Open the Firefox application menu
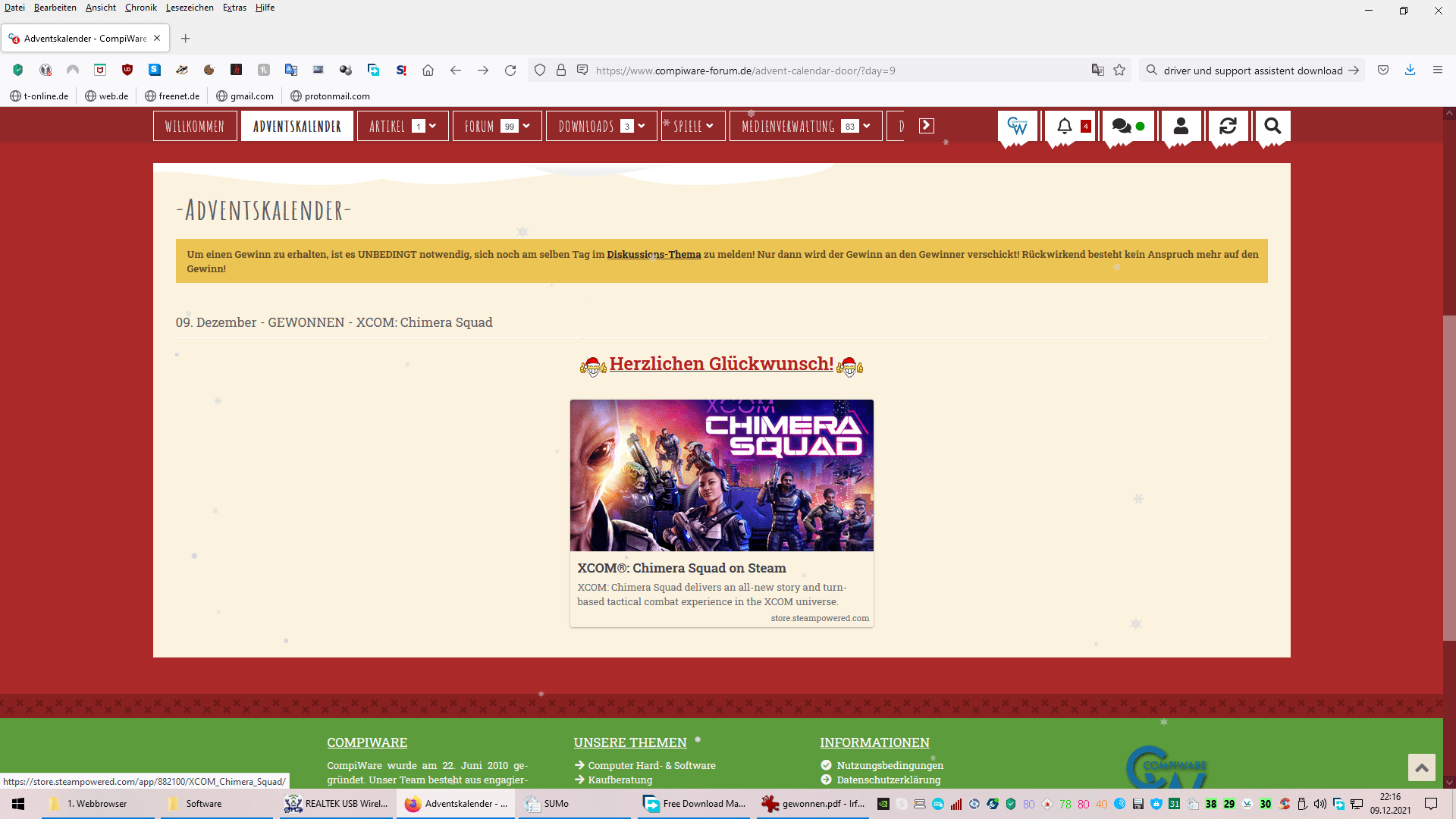The image size is (1456, 819). pos(1438,70)
